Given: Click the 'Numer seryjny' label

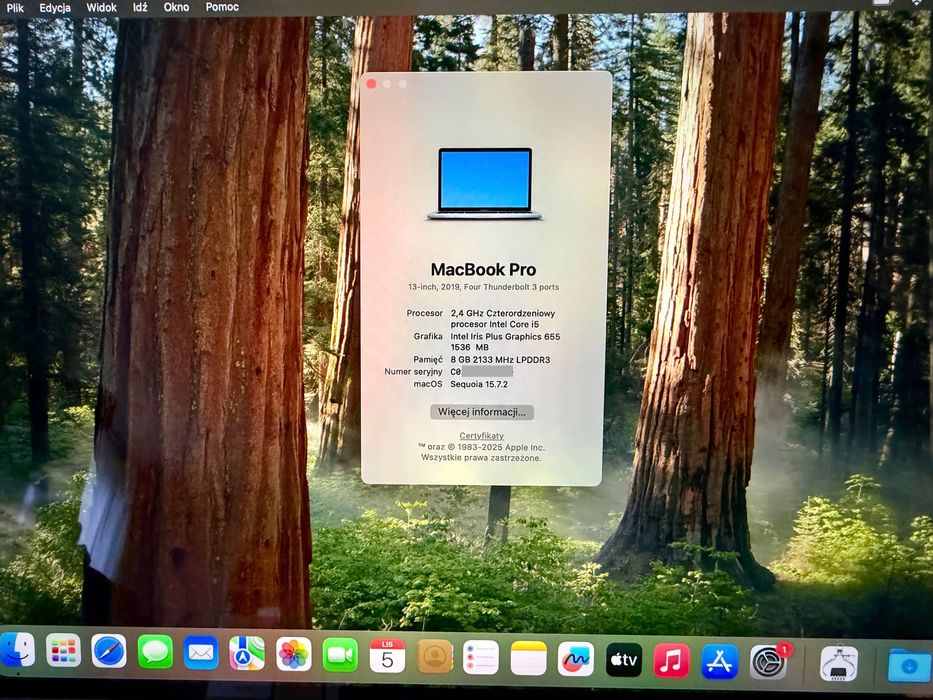Looking at the screenshot, I should tap(413, 371).
